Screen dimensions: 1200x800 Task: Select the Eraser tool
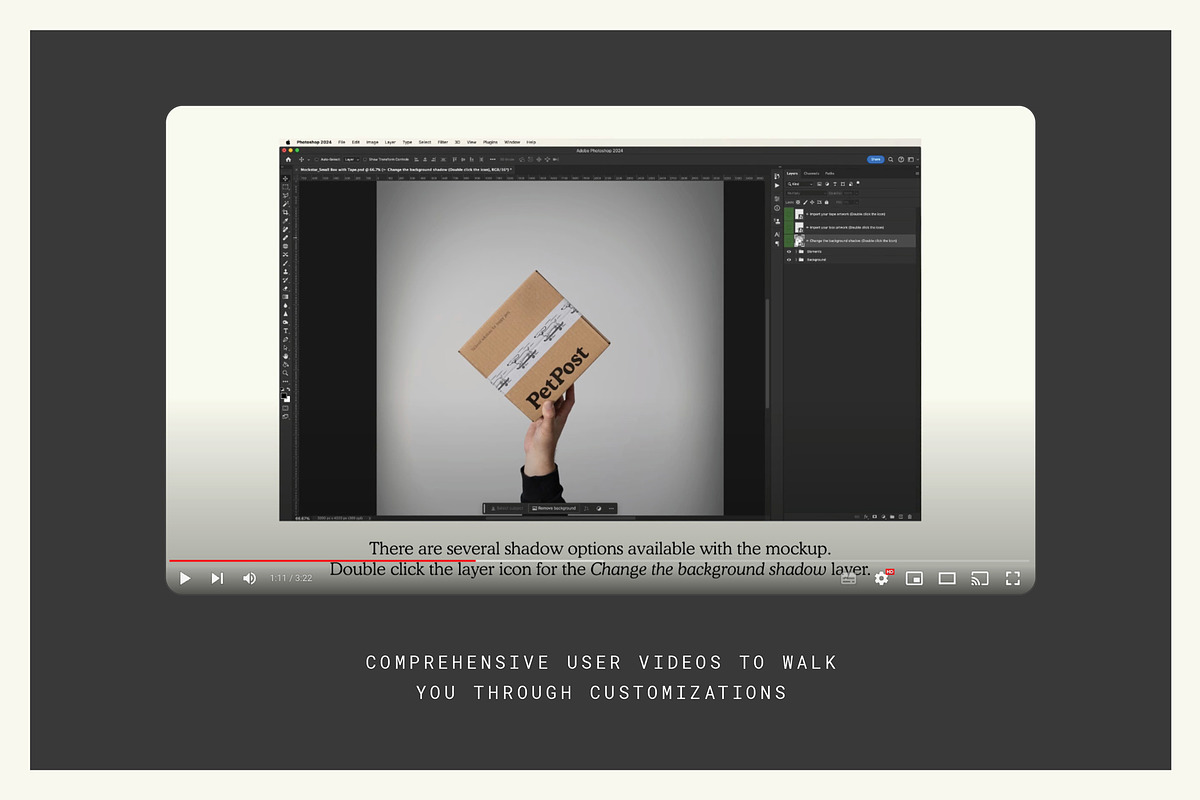click(285, 289)
